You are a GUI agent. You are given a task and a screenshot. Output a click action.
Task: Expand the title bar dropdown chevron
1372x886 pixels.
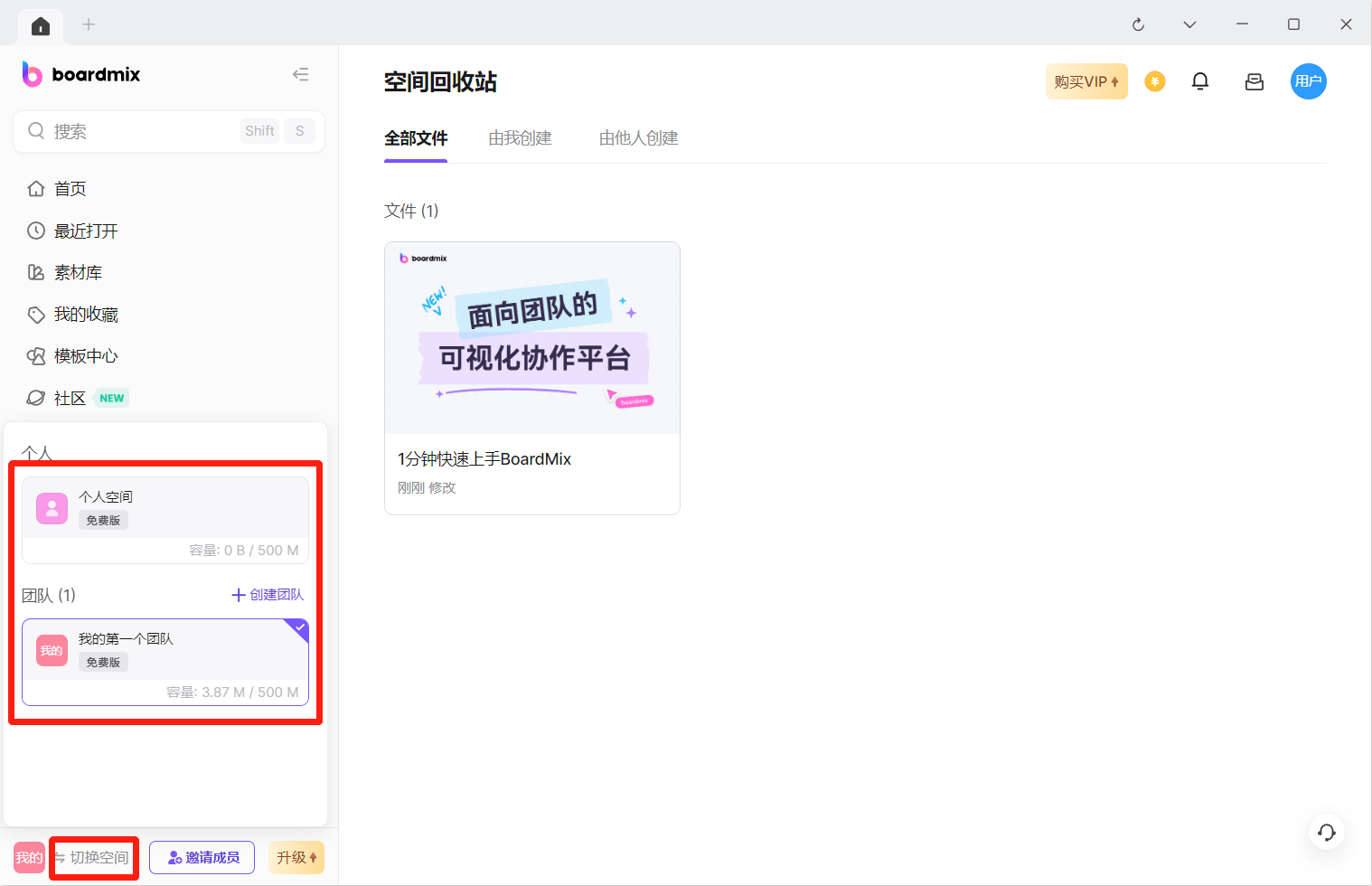click(1189, 24)
